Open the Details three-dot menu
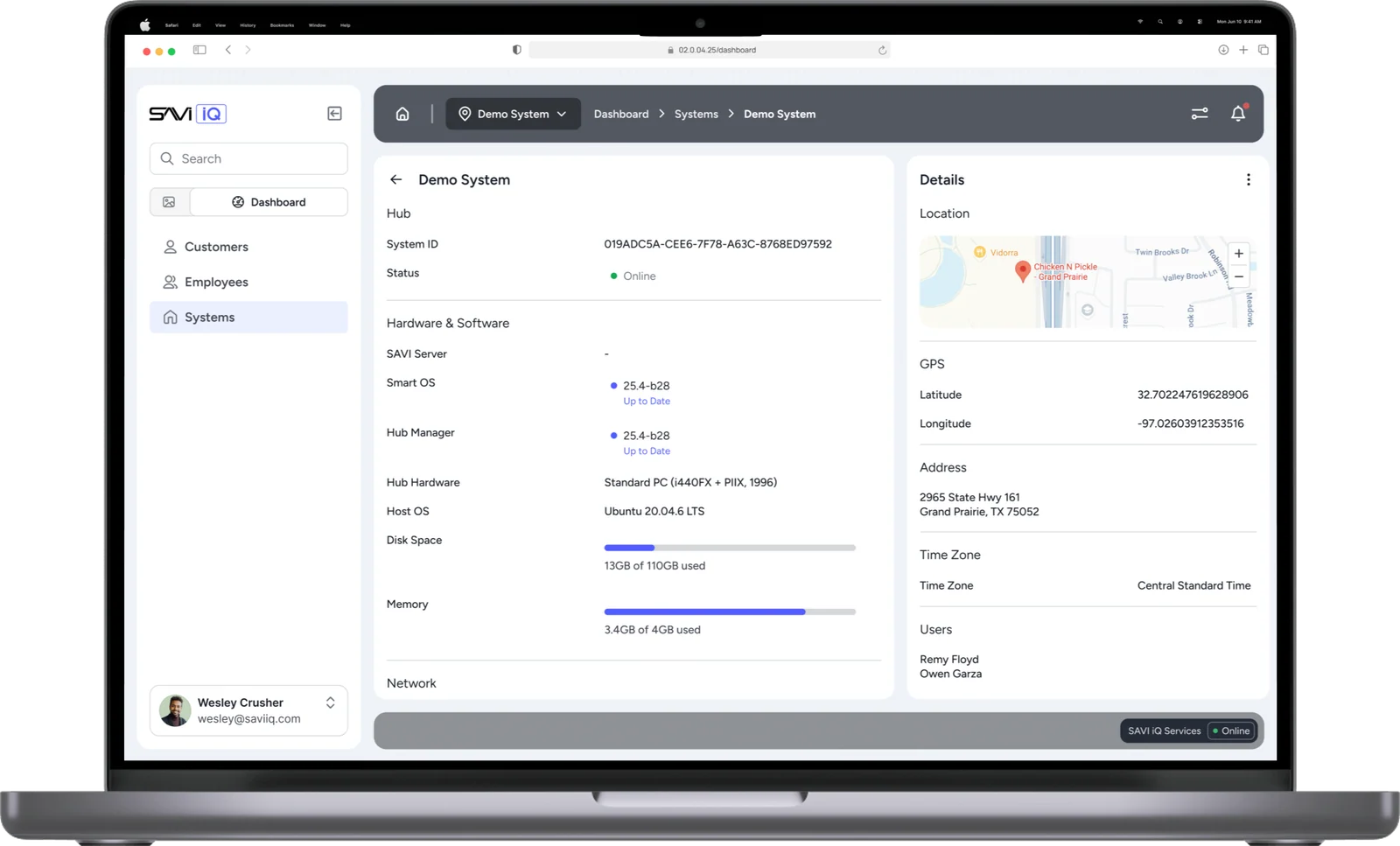1400x846 pixels. tap(1249, 179)
